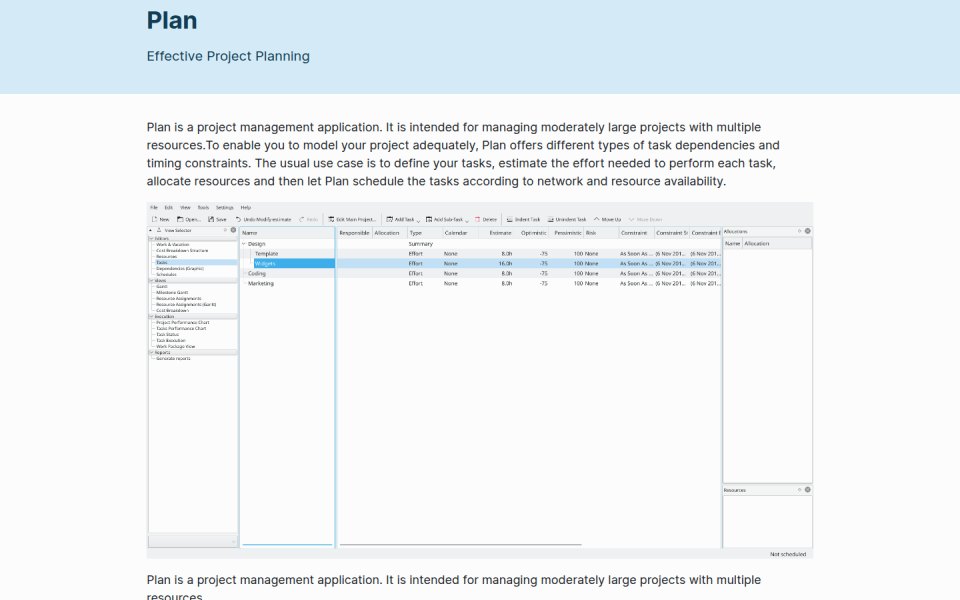Click the Edit Main Project icon
The height and width of the screenshot is (600, 960).
331,219
